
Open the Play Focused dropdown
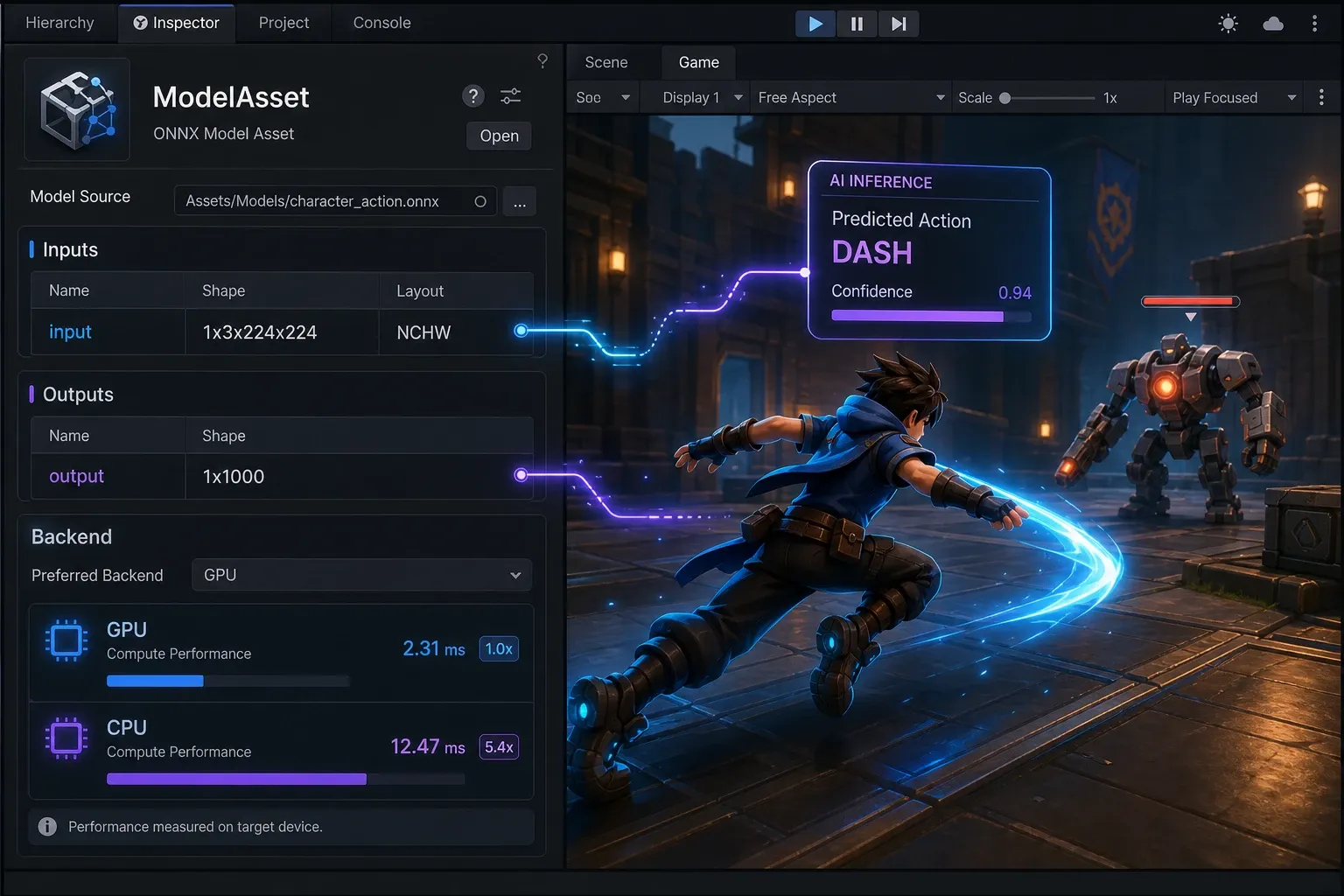click(x=1234, y=98)
